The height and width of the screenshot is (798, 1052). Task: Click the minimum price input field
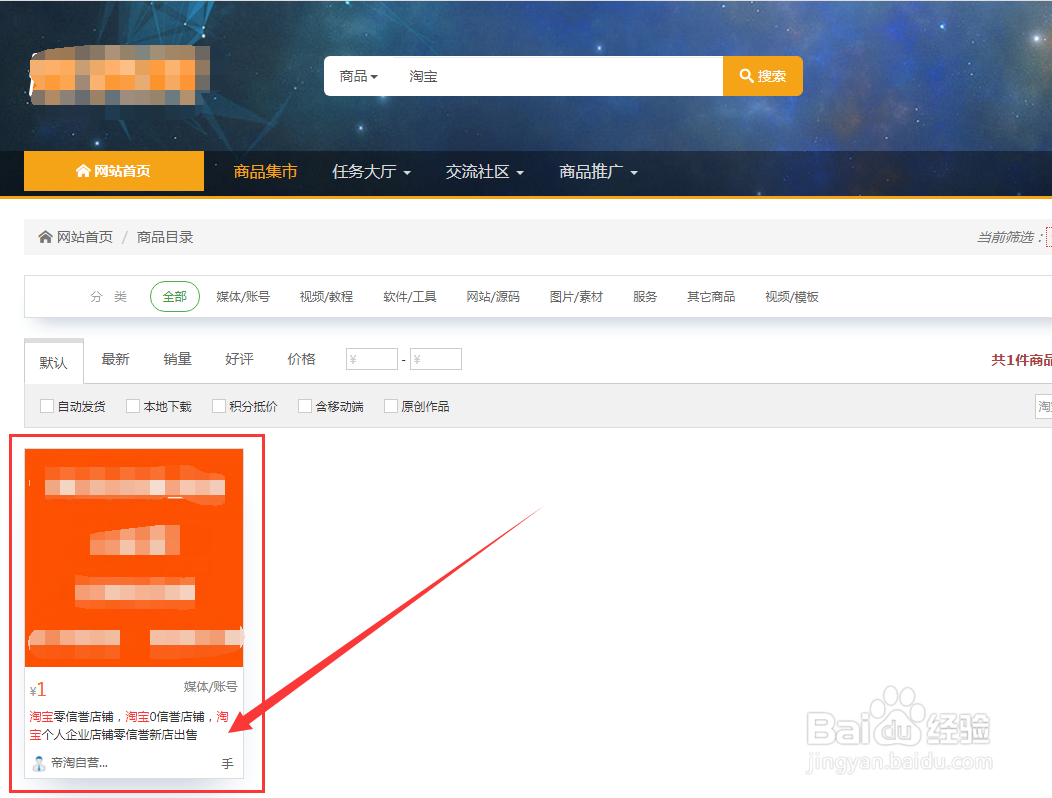click(372, 359)
